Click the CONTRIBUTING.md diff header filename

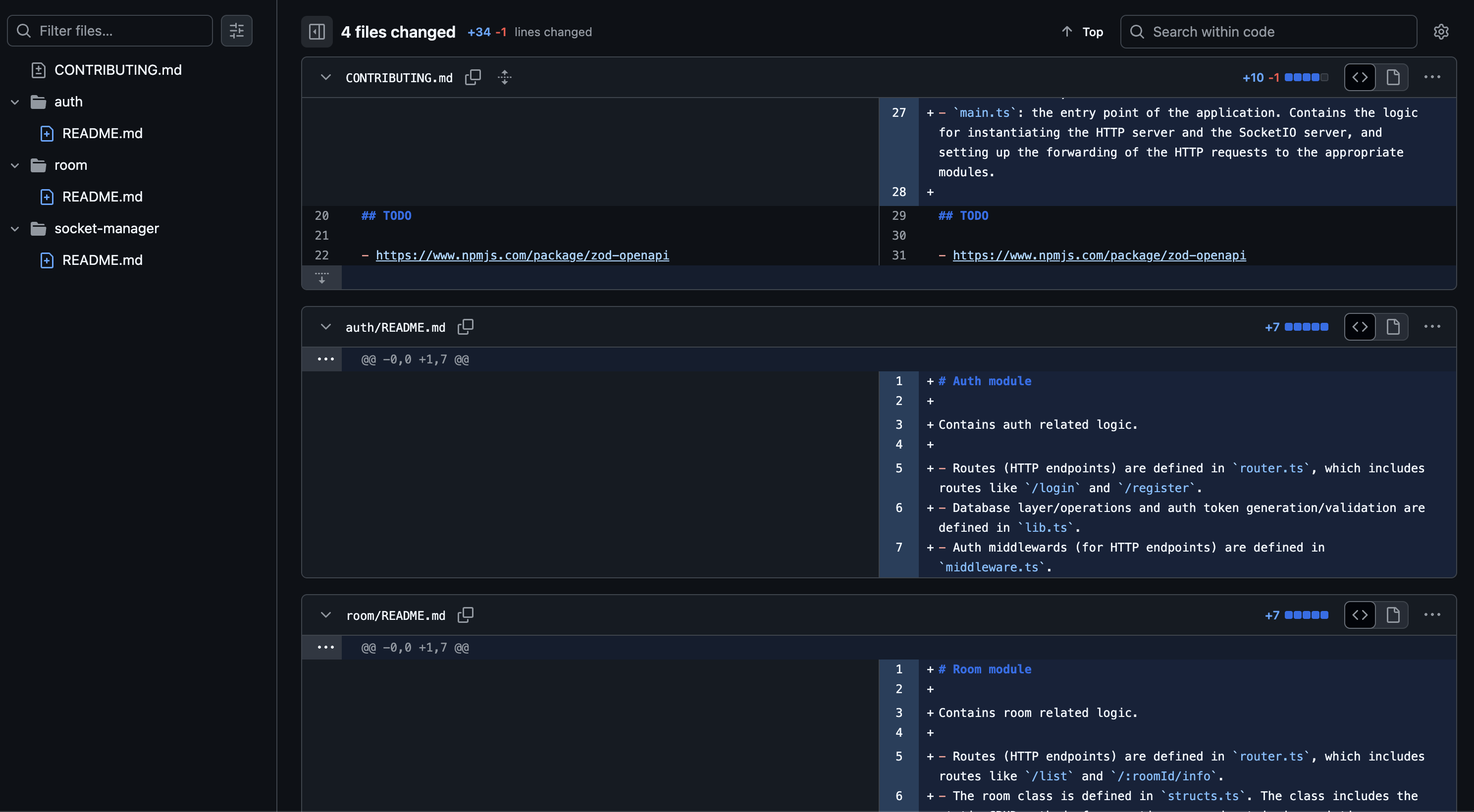pos(399,78)
